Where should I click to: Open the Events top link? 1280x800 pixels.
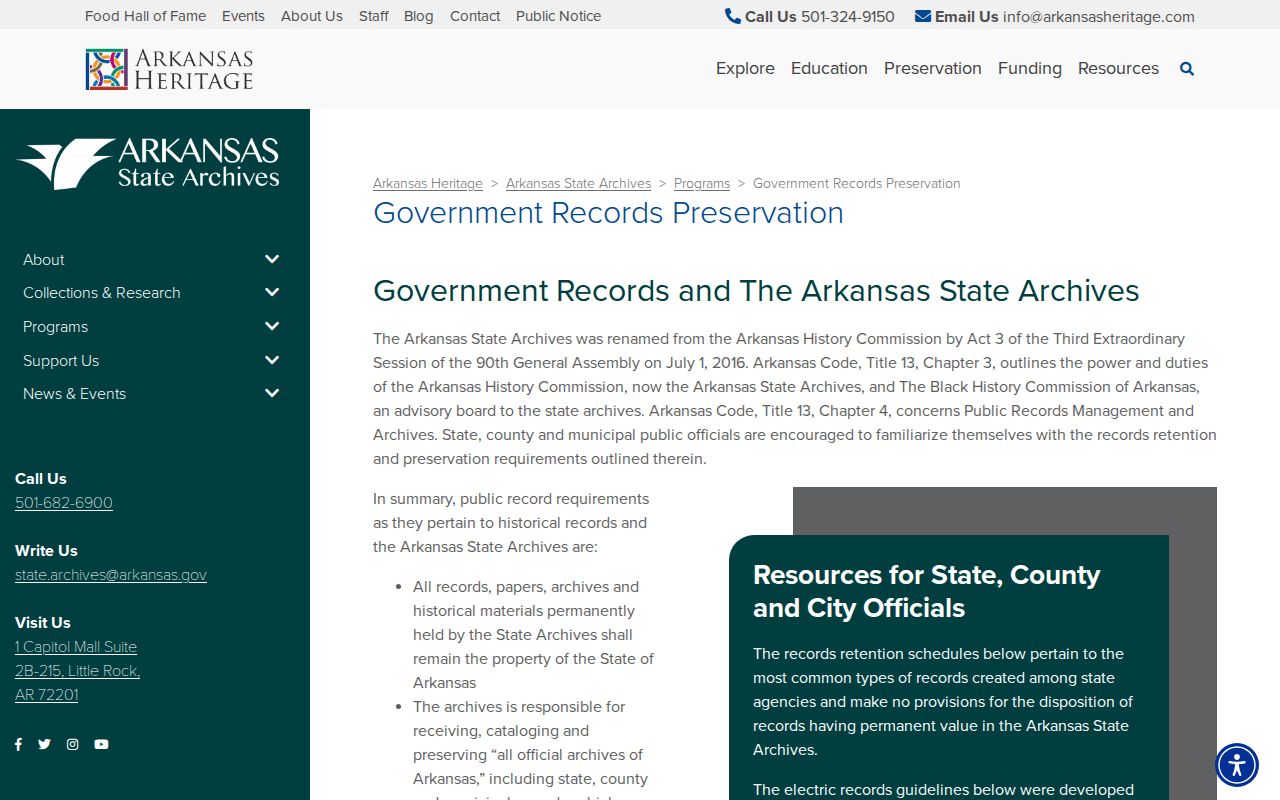pyautogui.click(x=243, y=16)
